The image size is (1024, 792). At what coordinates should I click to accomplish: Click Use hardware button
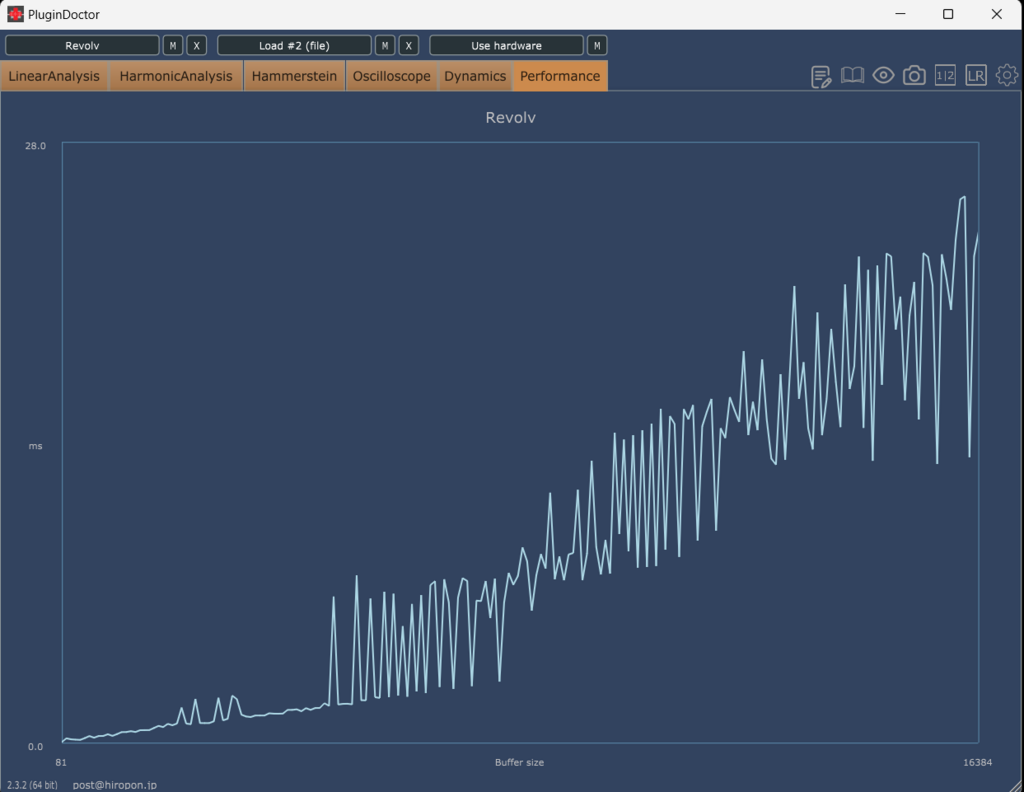506,46
